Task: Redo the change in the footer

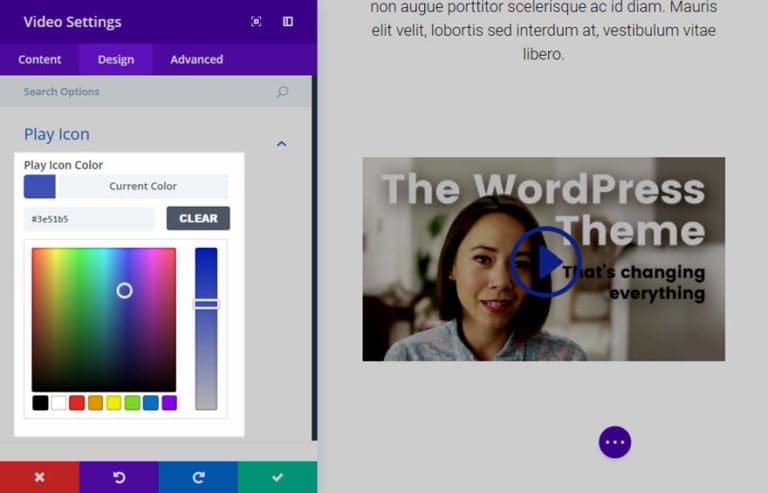Action: click(198, 477)
